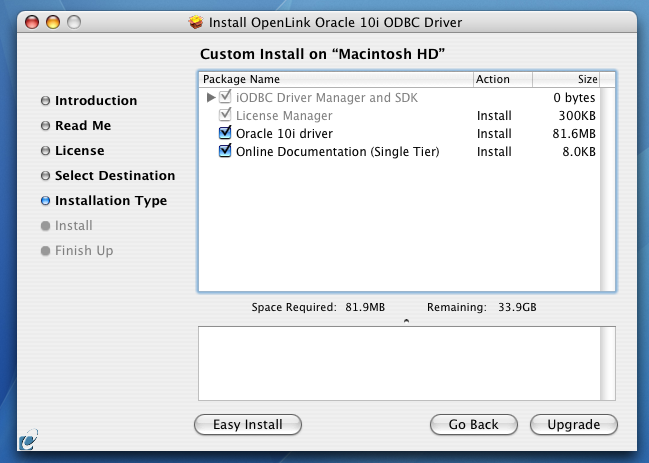
Task: Click the Space Required 81.9MB value
Action: coord(365,307)
